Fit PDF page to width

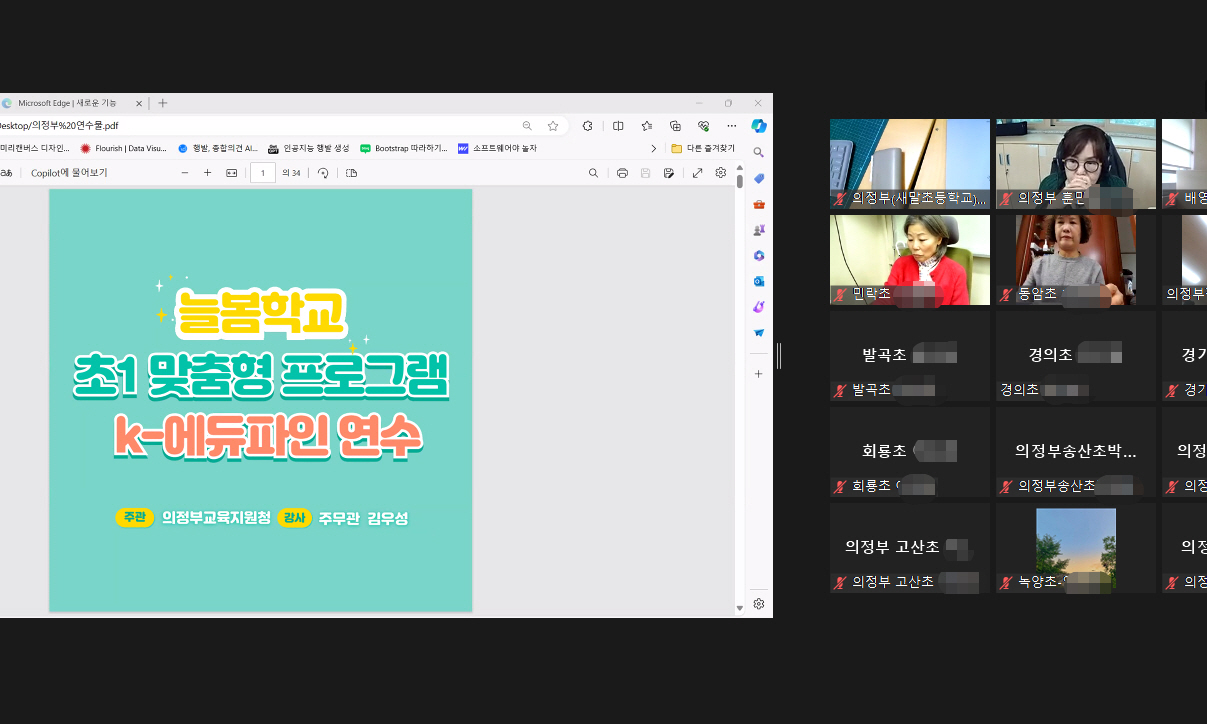232,173
